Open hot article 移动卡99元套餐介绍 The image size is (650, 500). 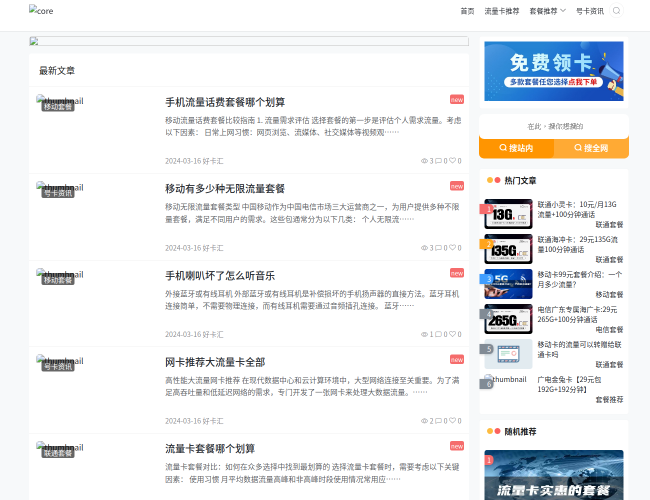coord(580,279)
